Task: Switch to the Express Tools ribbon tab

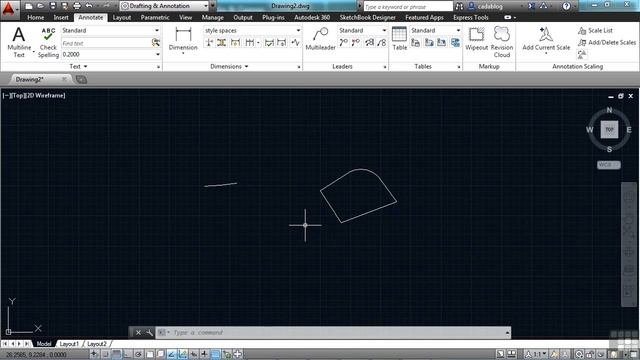Action: 471,18
